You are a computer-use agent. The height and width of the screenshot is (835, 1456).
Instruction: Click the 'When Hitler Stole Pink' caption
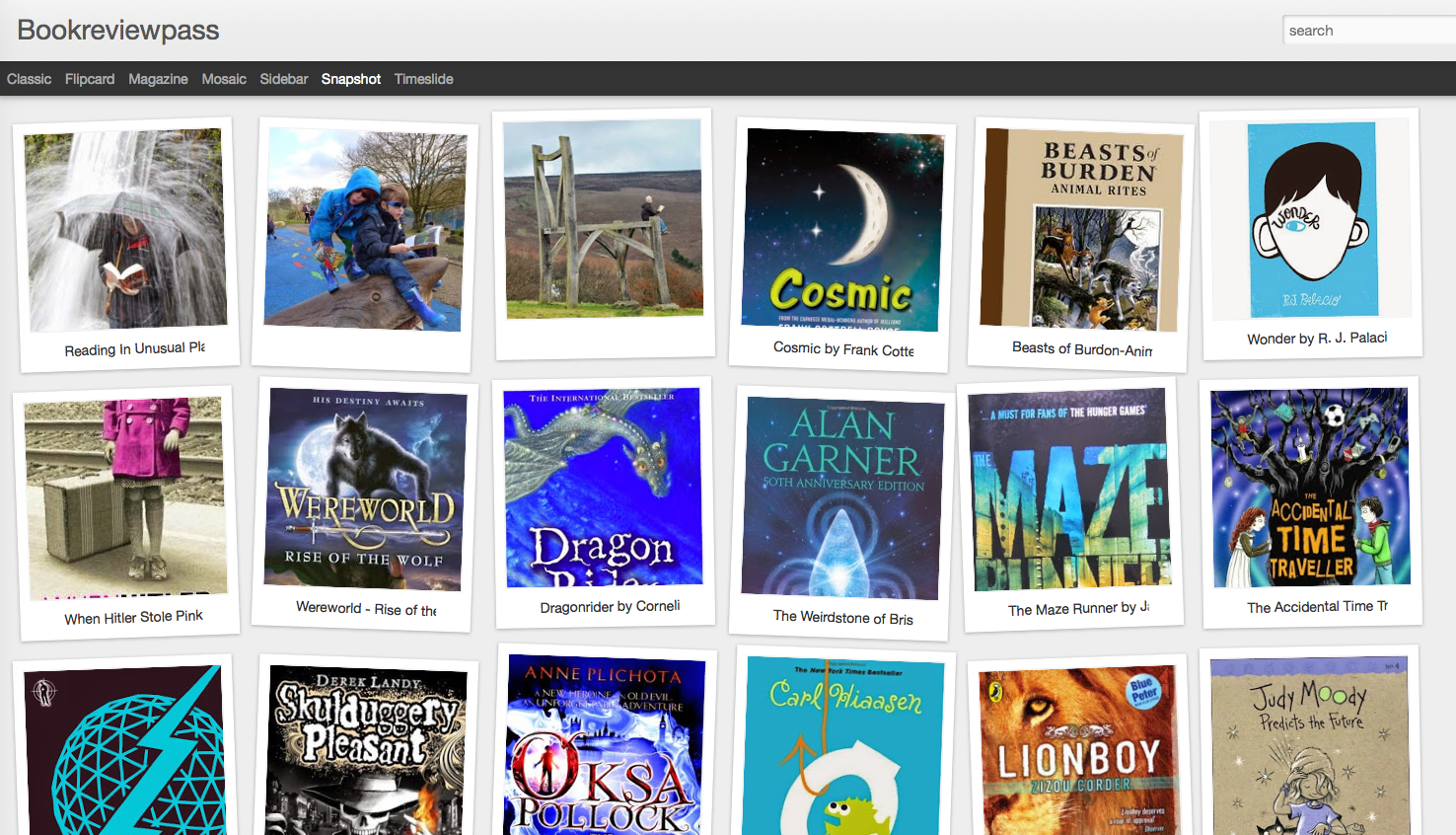tap(133, 618)
